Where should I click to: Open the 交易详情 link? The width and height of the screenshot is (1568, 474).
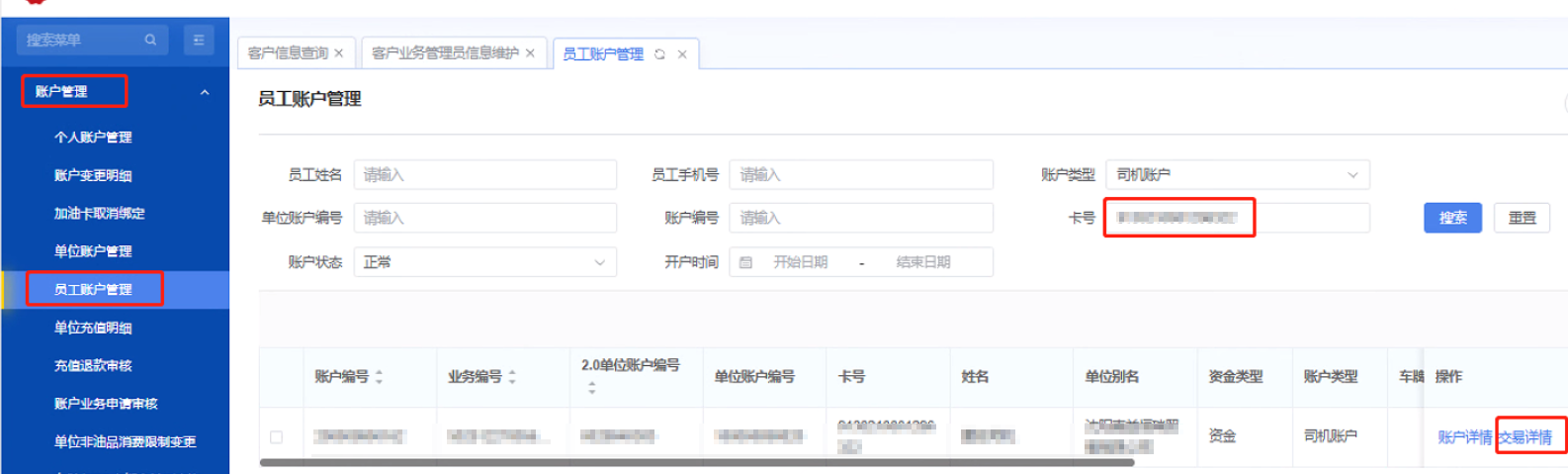[1525, 437]
